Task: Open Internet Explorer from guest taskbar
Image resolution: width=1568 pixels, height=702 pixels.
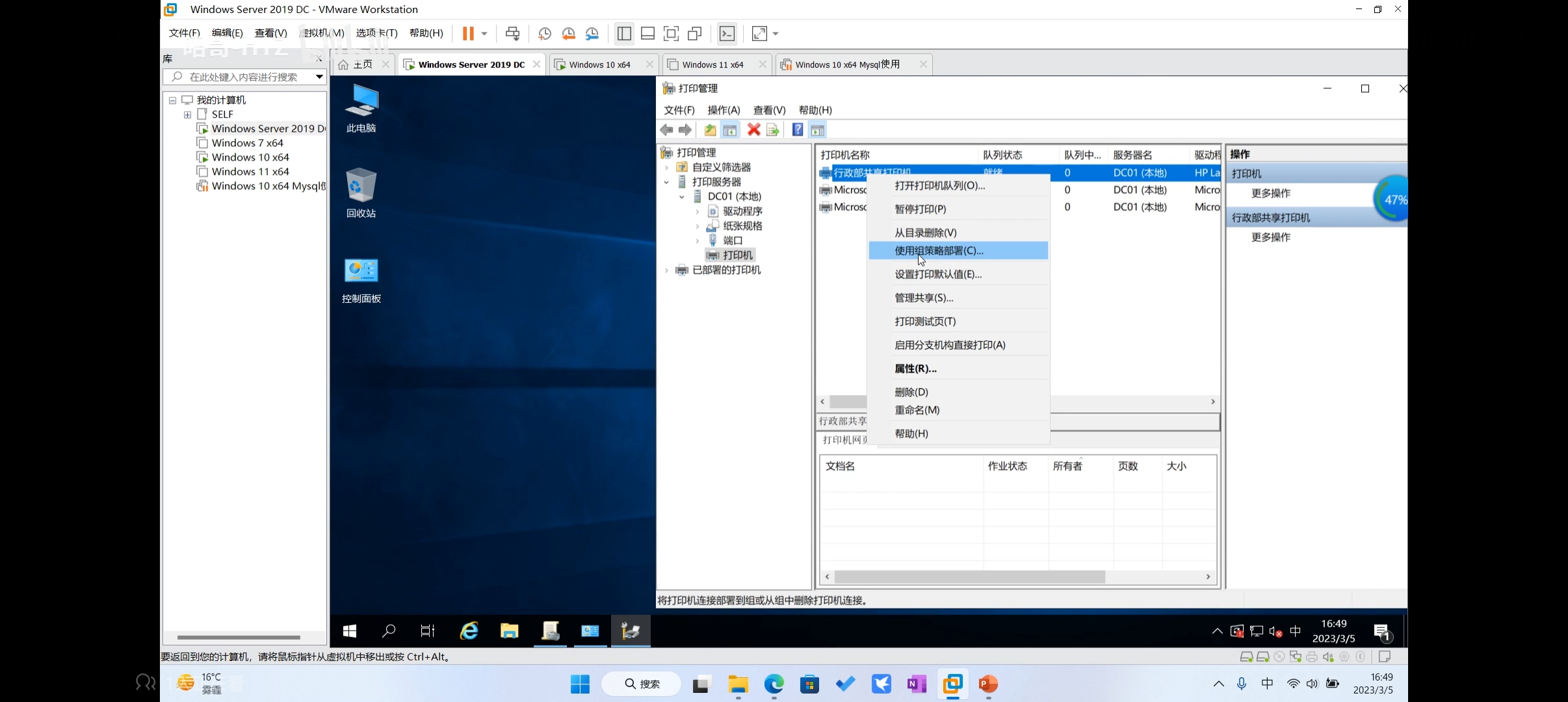Action: (x=469, y=630)
